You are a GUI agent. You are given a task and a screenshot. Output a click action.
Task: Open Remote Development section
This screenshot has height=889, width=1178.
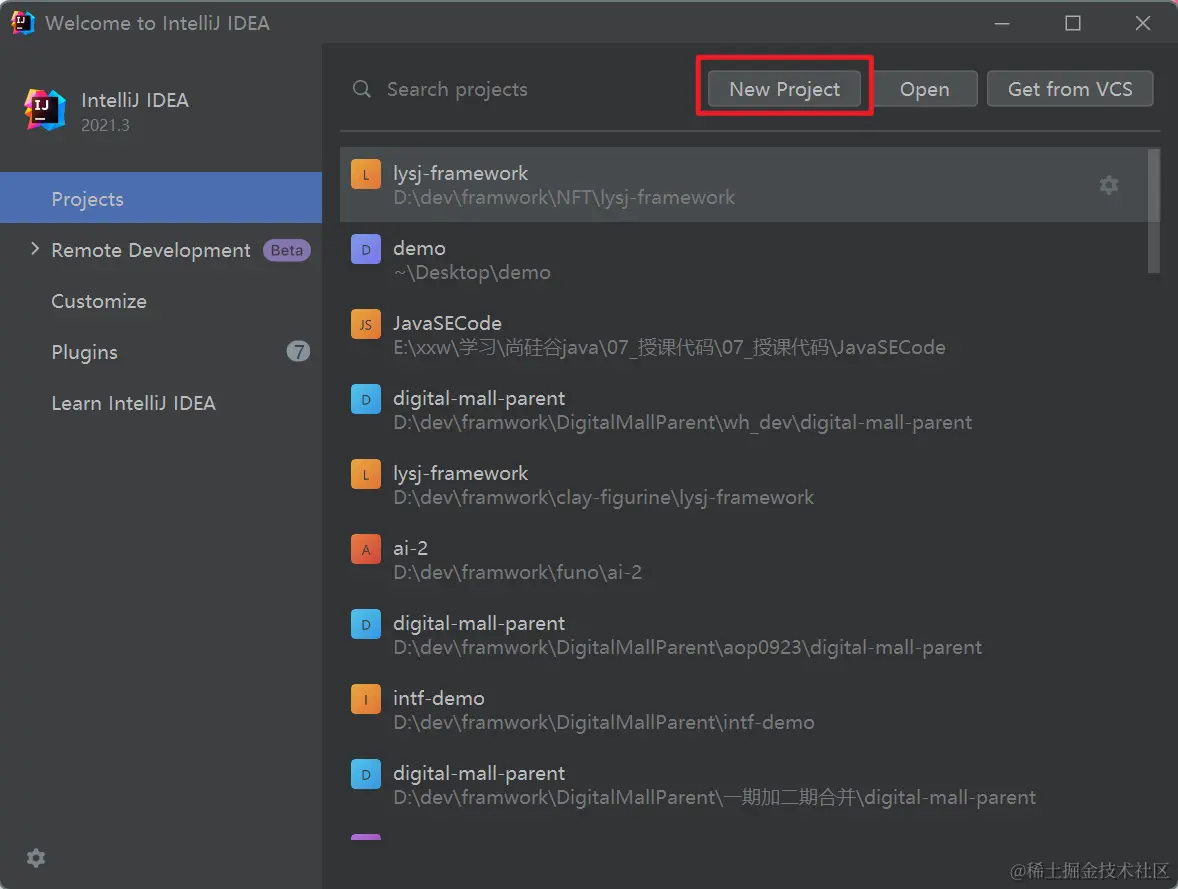coord(150,250)
